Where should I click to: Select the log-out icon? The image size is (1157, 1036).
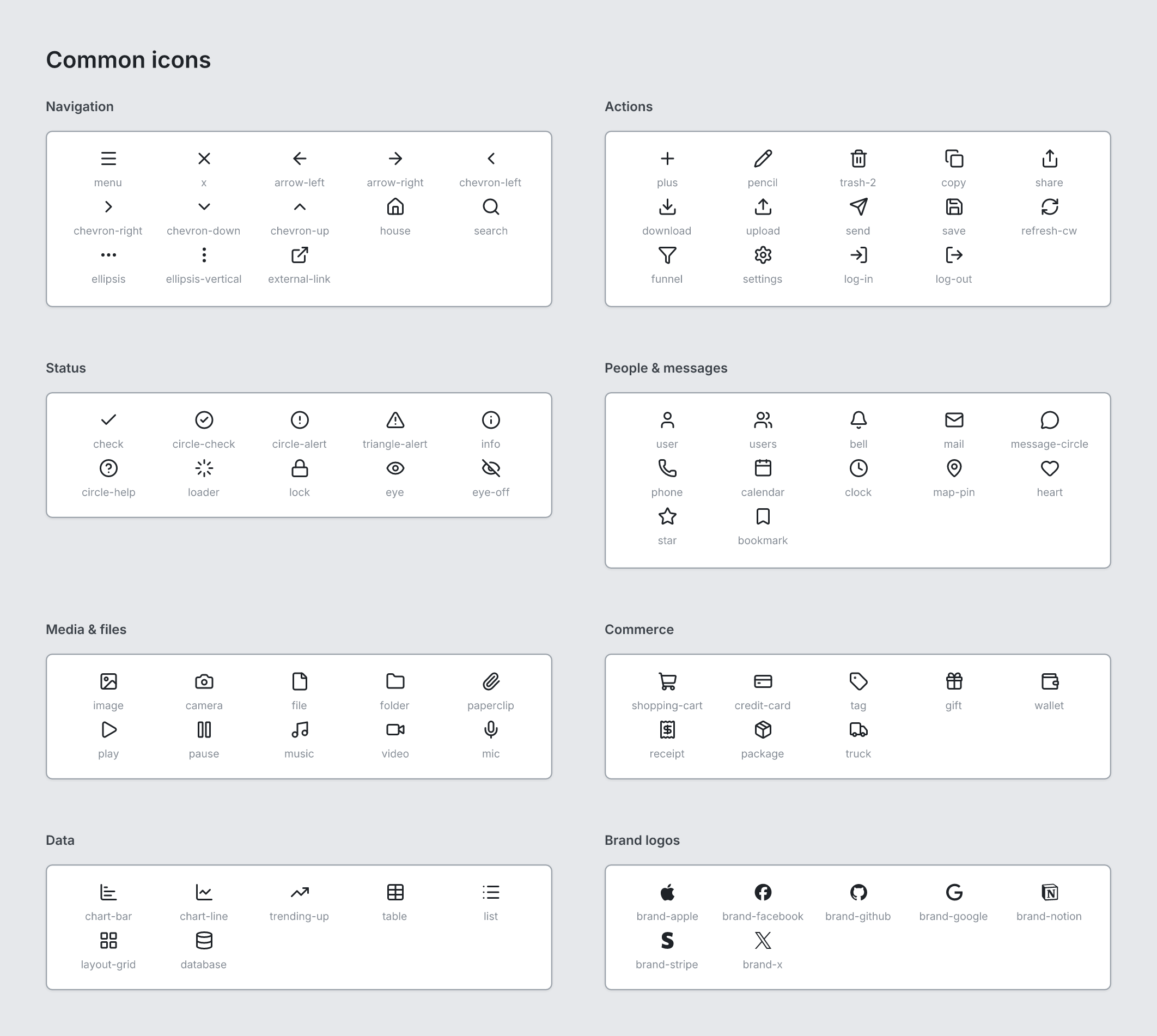click(x=954, y=255)
